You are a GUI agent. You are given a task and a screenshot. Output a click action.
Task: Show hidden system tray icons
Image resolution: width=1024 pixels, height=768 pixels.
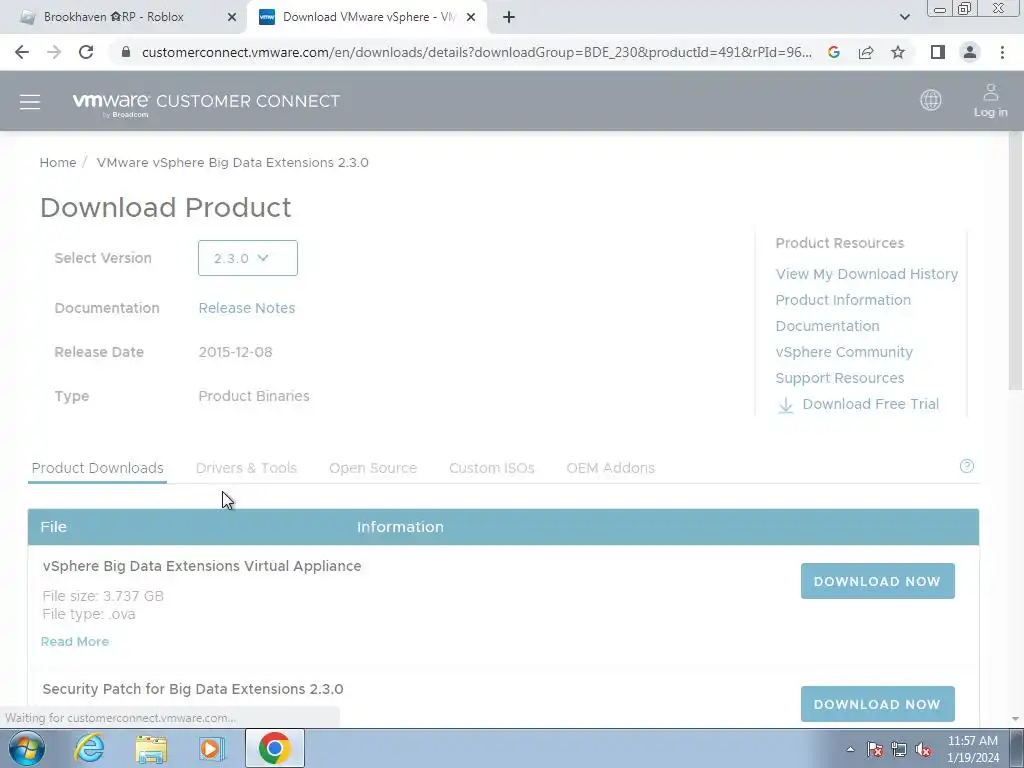pos(850,750)
